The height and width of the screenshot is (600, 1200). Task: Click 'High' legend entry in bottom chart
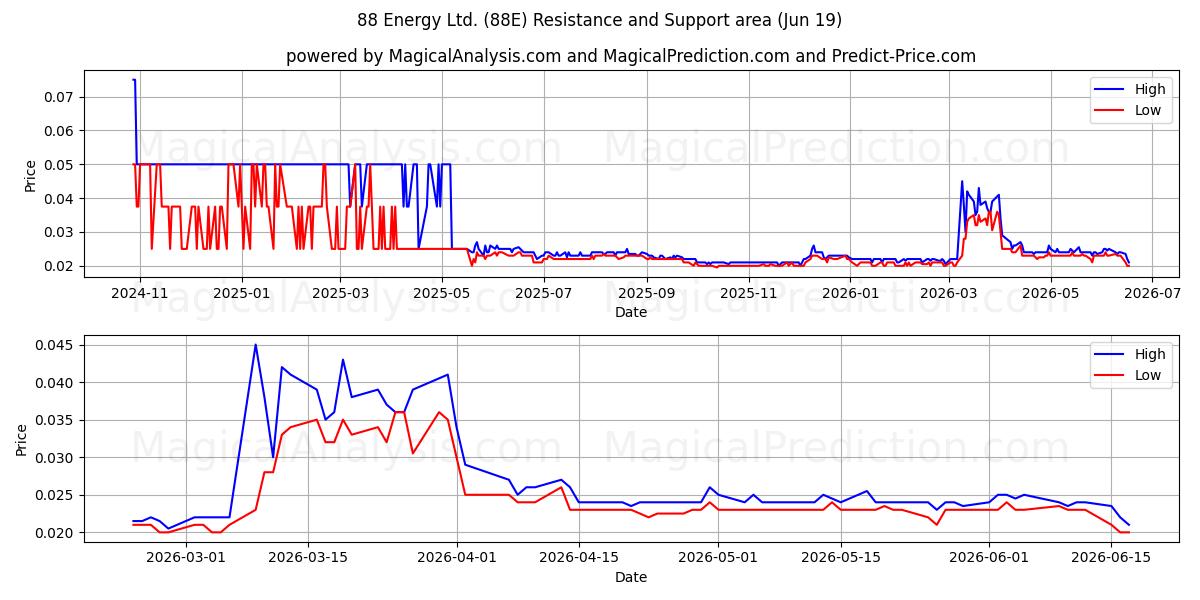[x=1150, y=354]
